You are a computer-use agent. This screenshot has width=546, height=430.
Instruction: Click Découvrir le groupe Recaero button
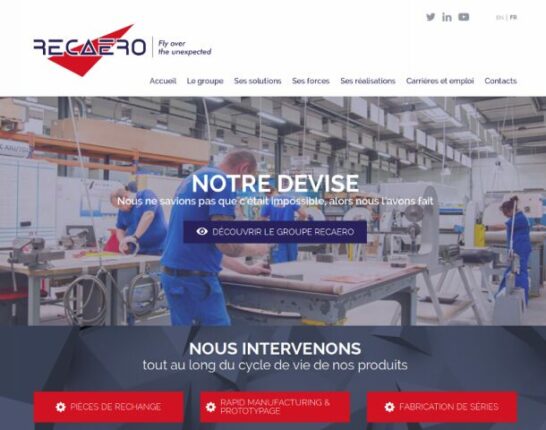275,232
